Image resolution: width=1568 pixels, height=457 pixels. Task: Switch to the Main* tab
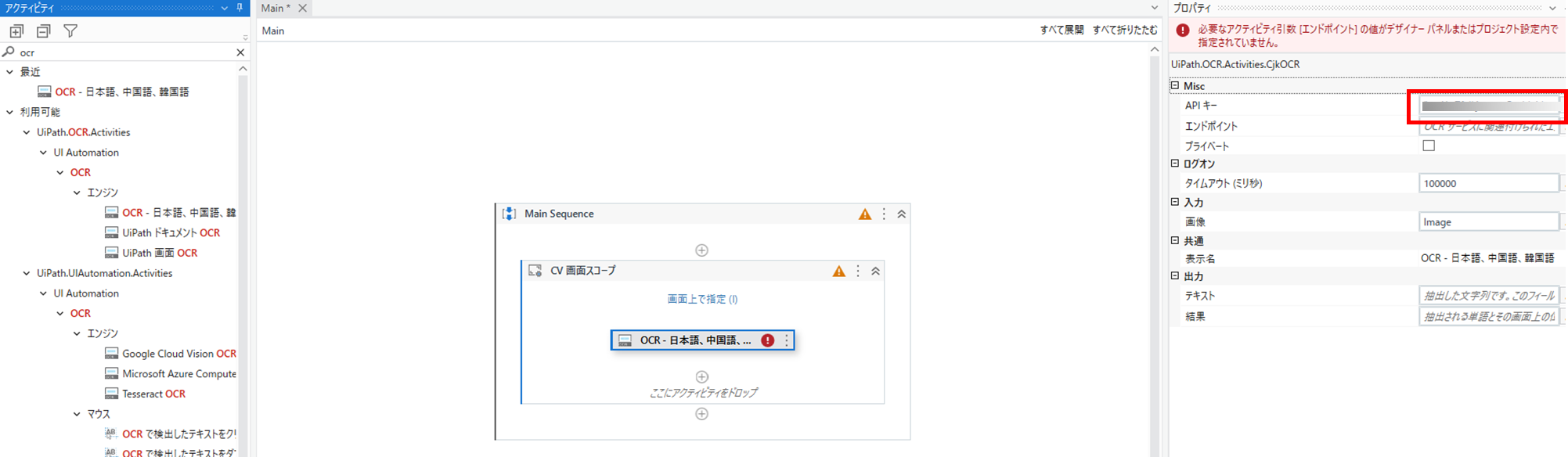(276, 8)
